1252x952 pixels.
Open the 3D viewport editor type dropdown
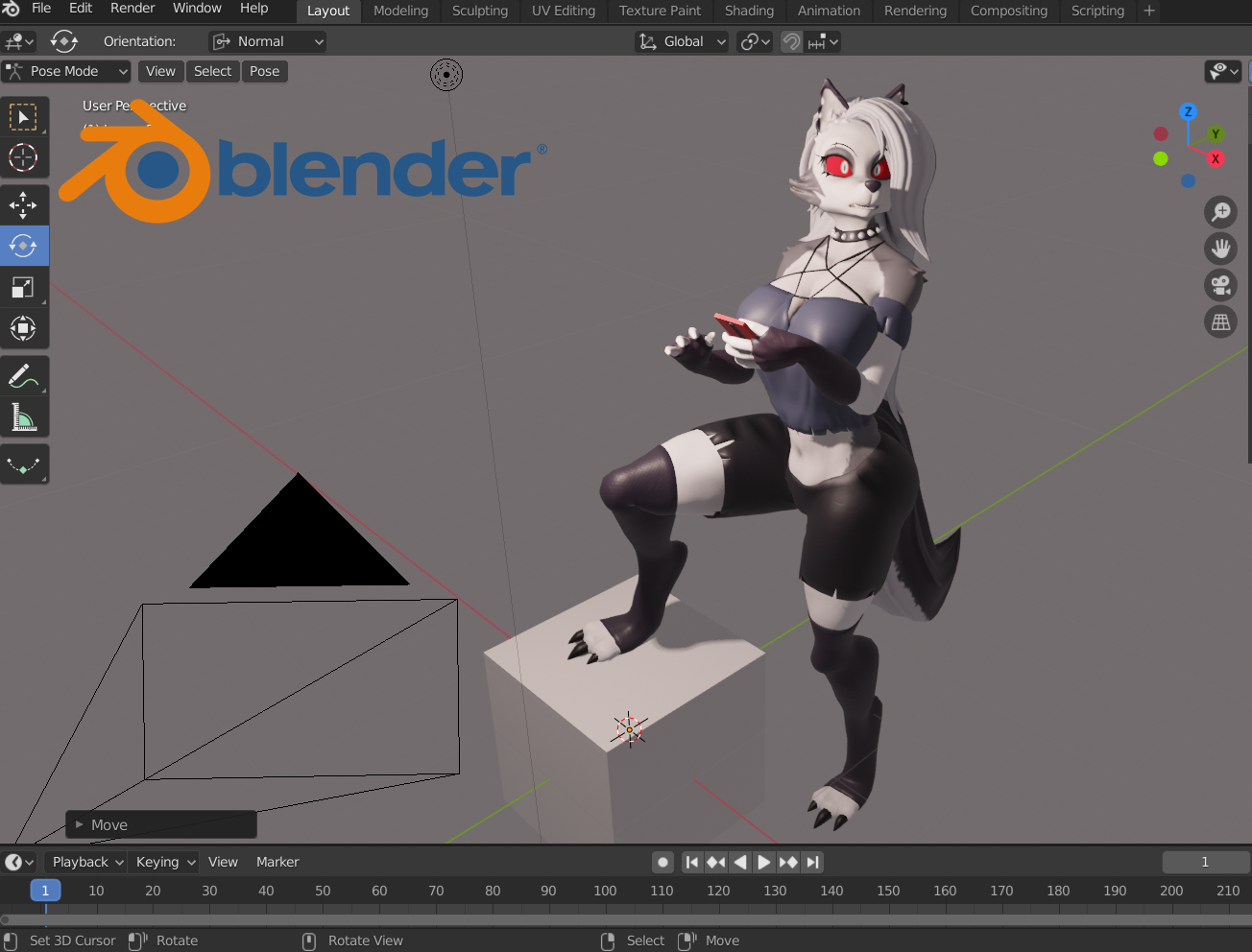click(x=18, y=41)
